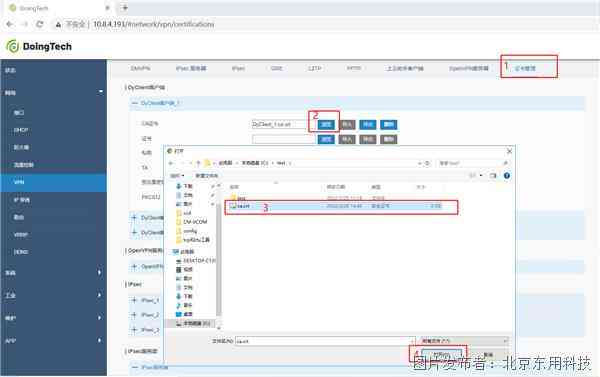Click the refresh icon beside the dialog address bar
600x377 pixels.
[427, 163]
